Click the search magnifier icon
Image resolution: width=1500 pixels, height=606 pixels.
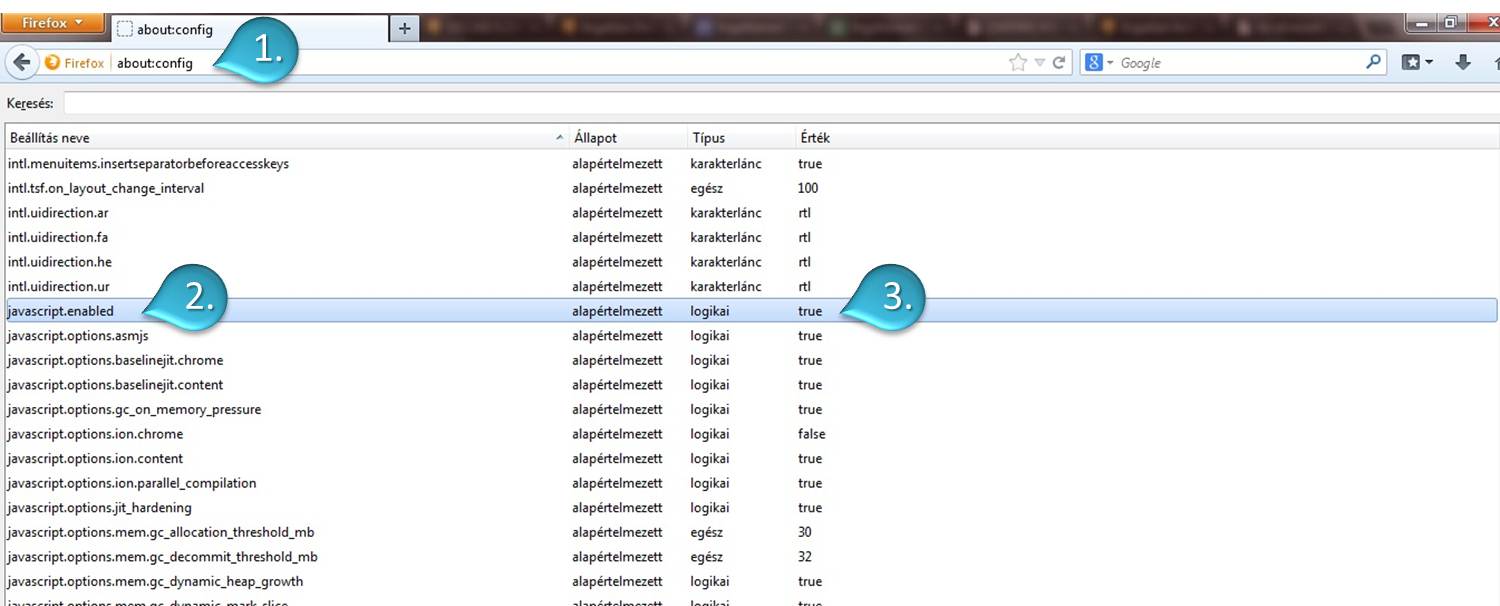(1373, 62)
